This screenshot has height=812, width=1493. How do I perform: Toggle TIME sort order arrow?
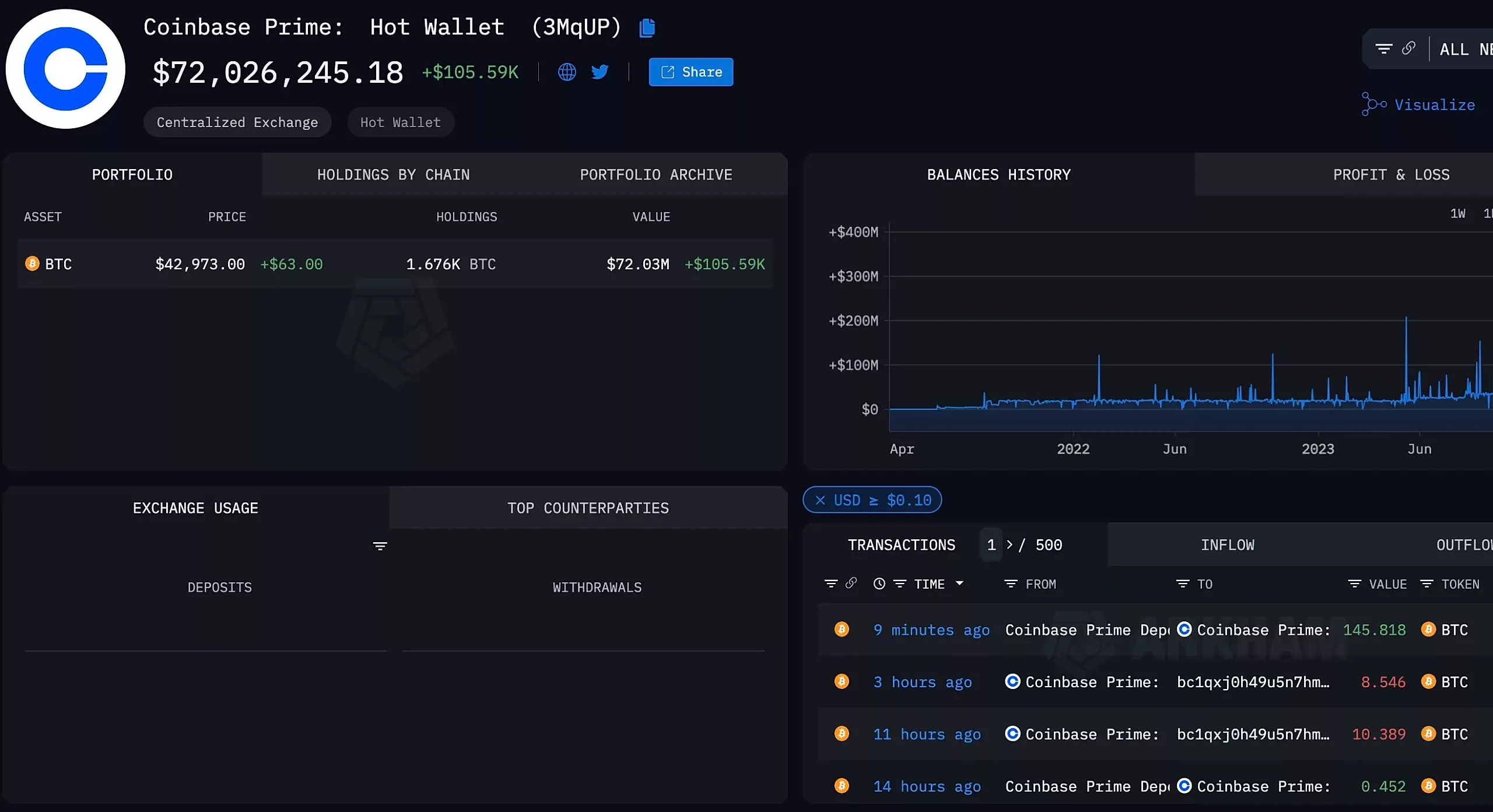tap(959, 583)
